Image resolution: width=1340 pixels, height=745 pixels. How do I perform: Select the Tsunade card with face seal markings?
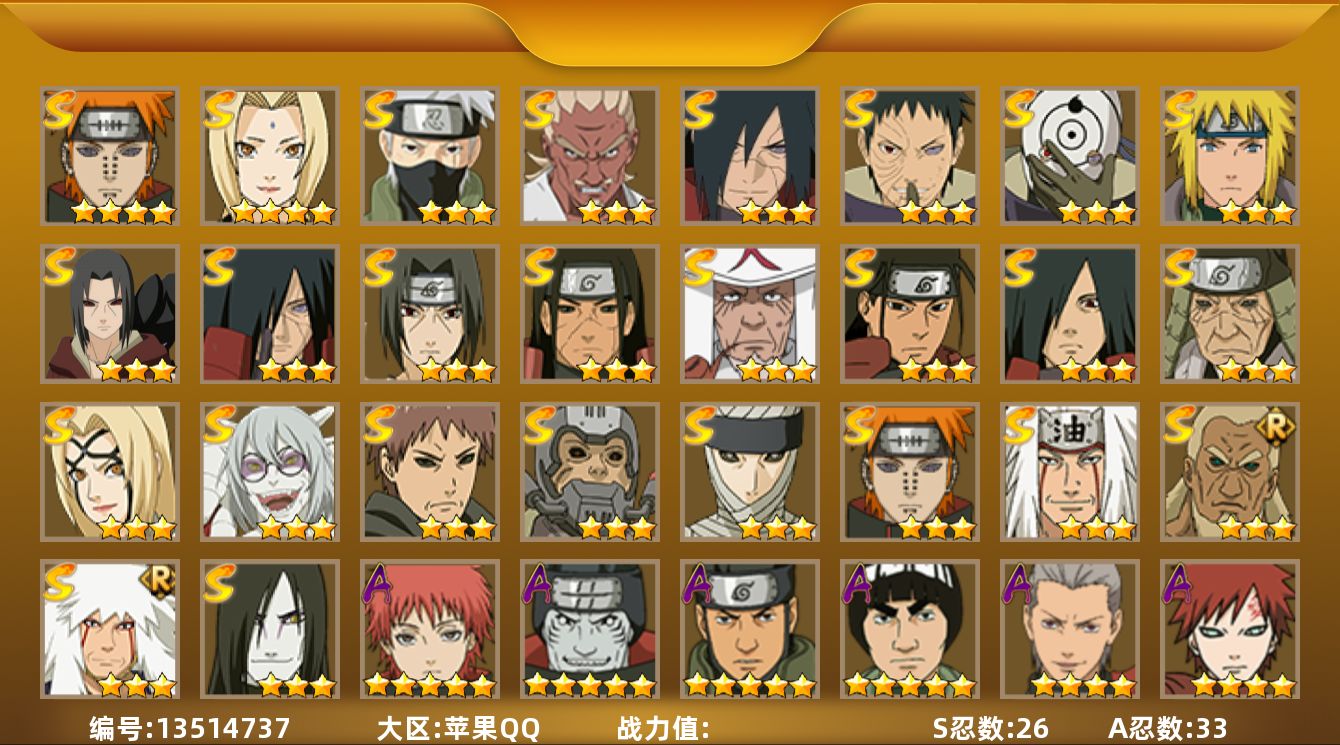(110, 472)
